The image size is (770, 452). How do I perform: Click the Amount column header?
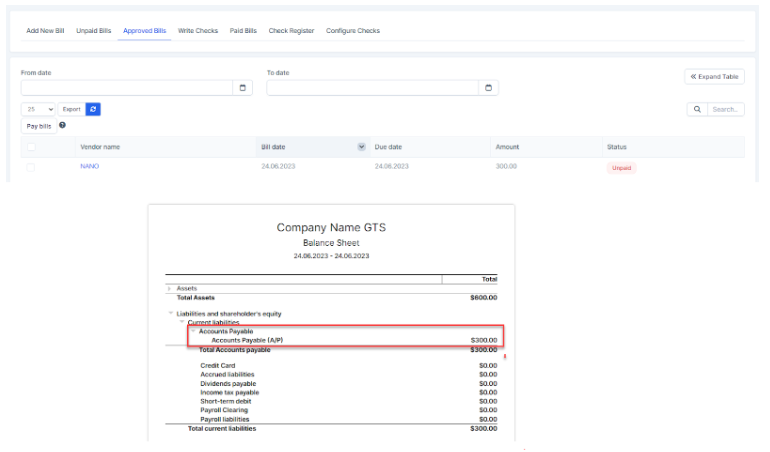[x=507, y=147]
